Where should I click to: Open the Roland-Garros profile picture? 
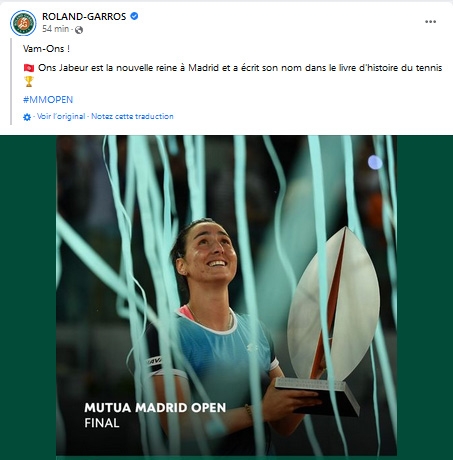[x=23, y=23]
